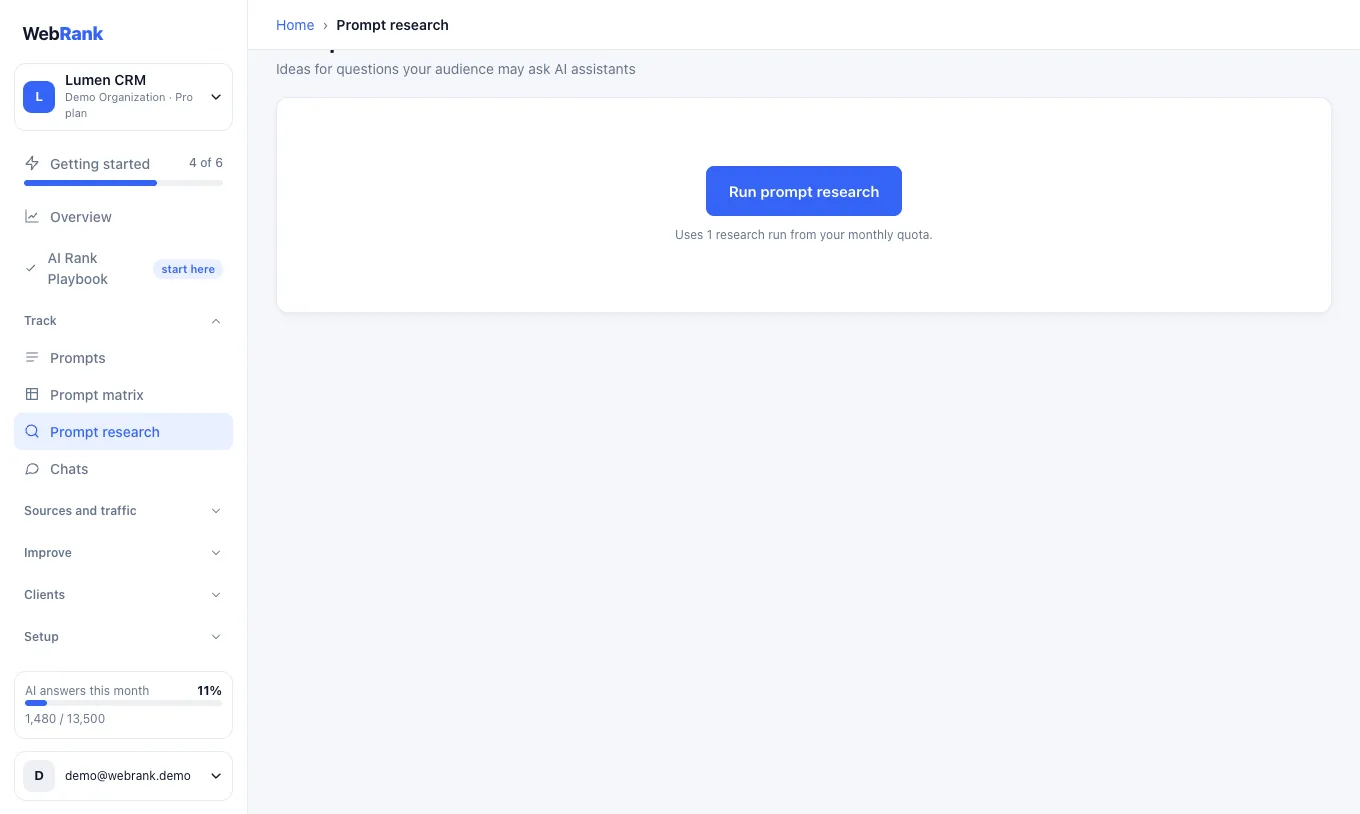Click the AI Rank Playbook checkmark icon
Image resolution: width=1360 pixels, height=814 pixels.
31,269
